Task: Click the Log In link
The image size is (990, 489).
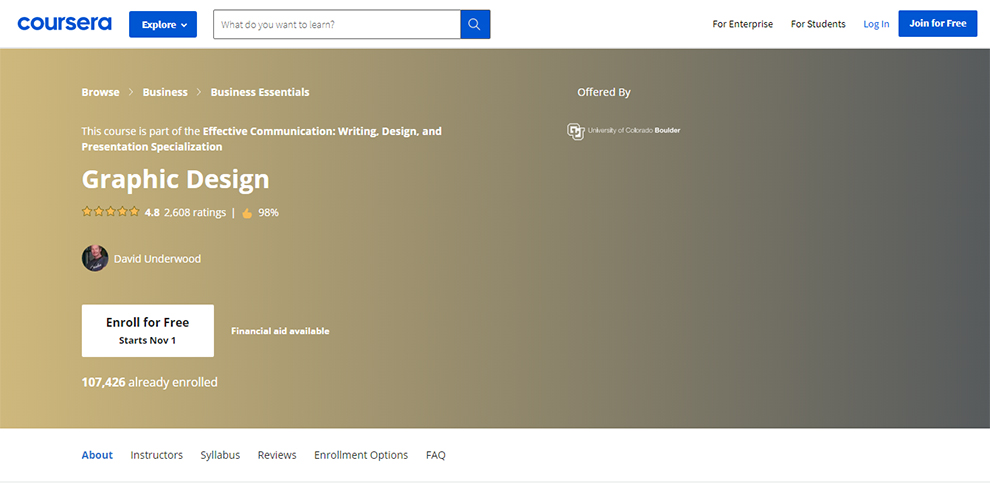Action: point(876,24)
